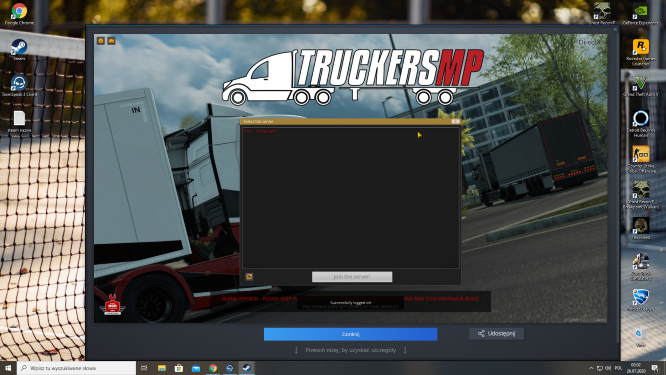This screenshot has height=375, width=666.
Task: Click the second orange icon beside it
Action: click(111, 41)
